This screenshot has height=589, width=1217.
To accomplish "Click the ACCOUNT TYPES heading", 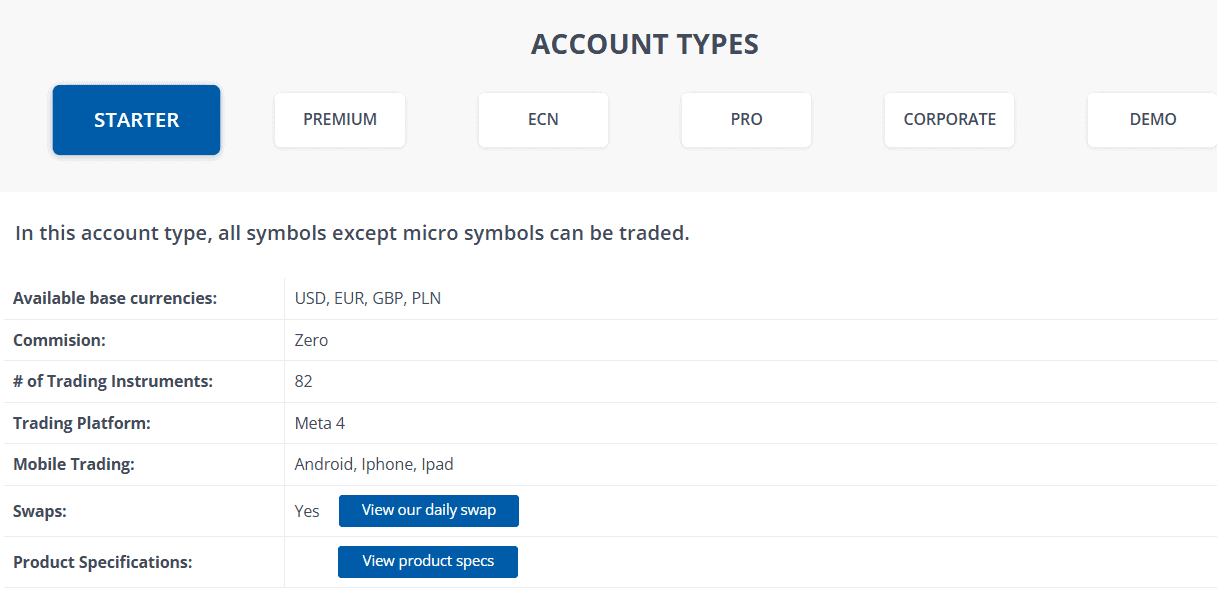I will tap(644, 43).
